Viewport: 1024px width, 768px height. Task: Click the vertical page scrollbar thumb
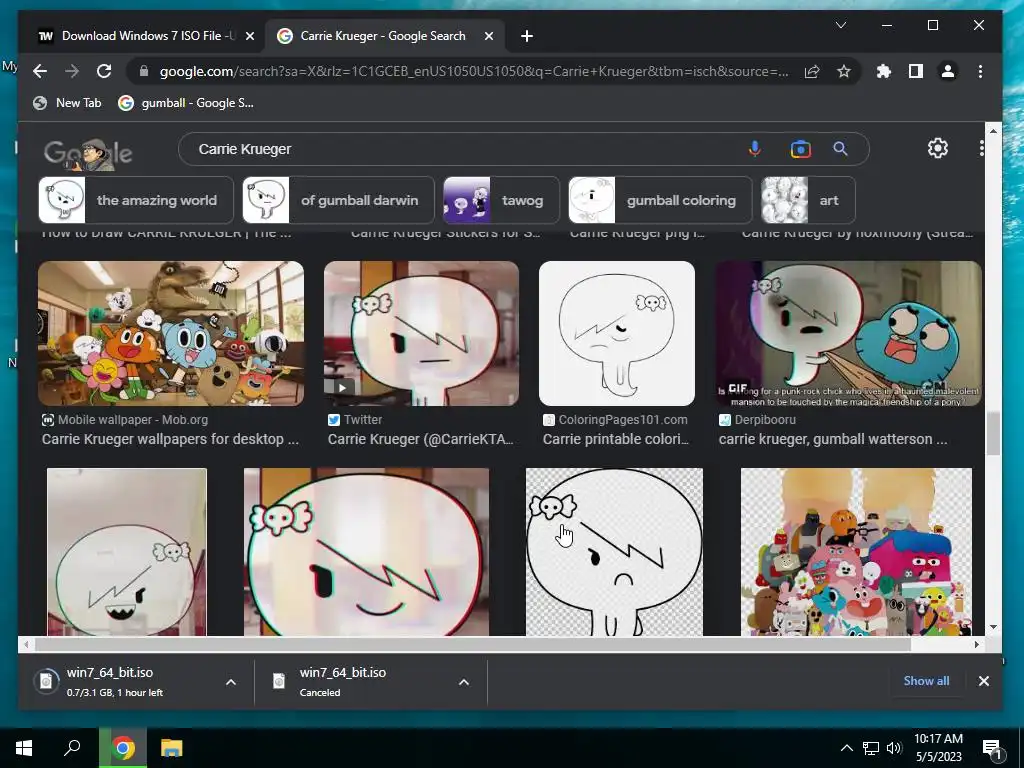[993, 434]
